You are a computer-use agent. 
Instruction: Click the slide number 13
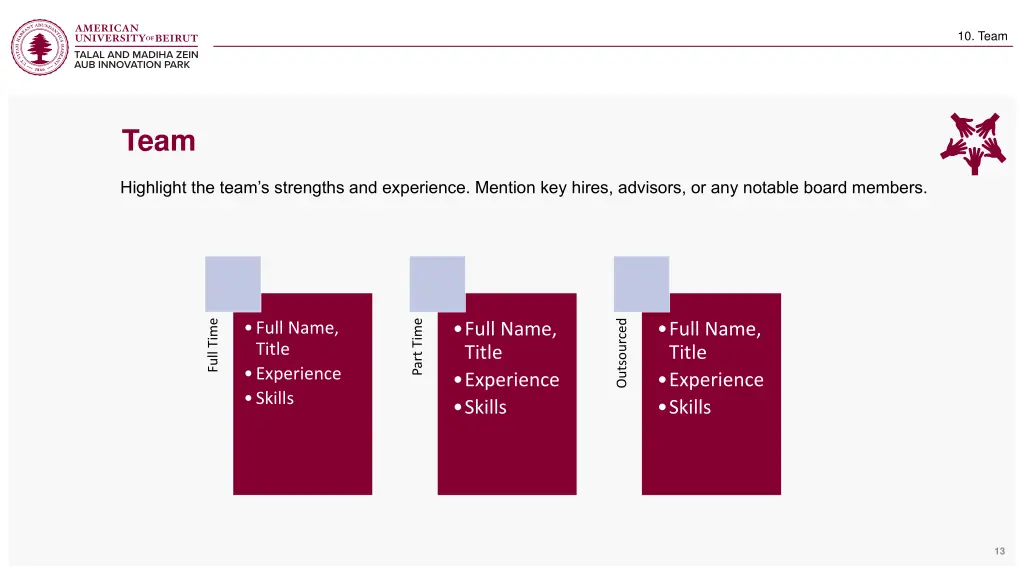coord(999,551)
